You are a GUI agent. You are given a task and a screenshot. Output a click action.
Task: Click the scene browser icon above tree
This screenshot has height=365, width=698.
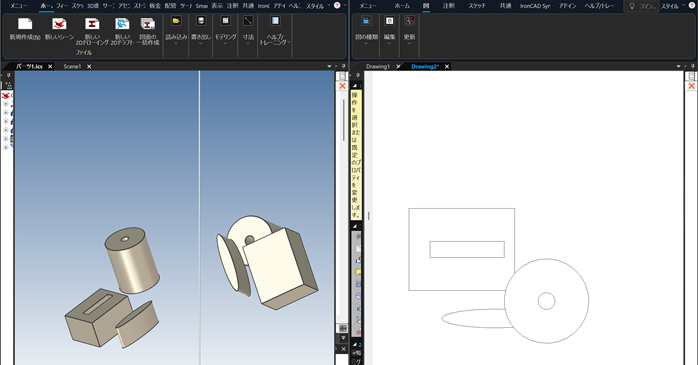8,85
